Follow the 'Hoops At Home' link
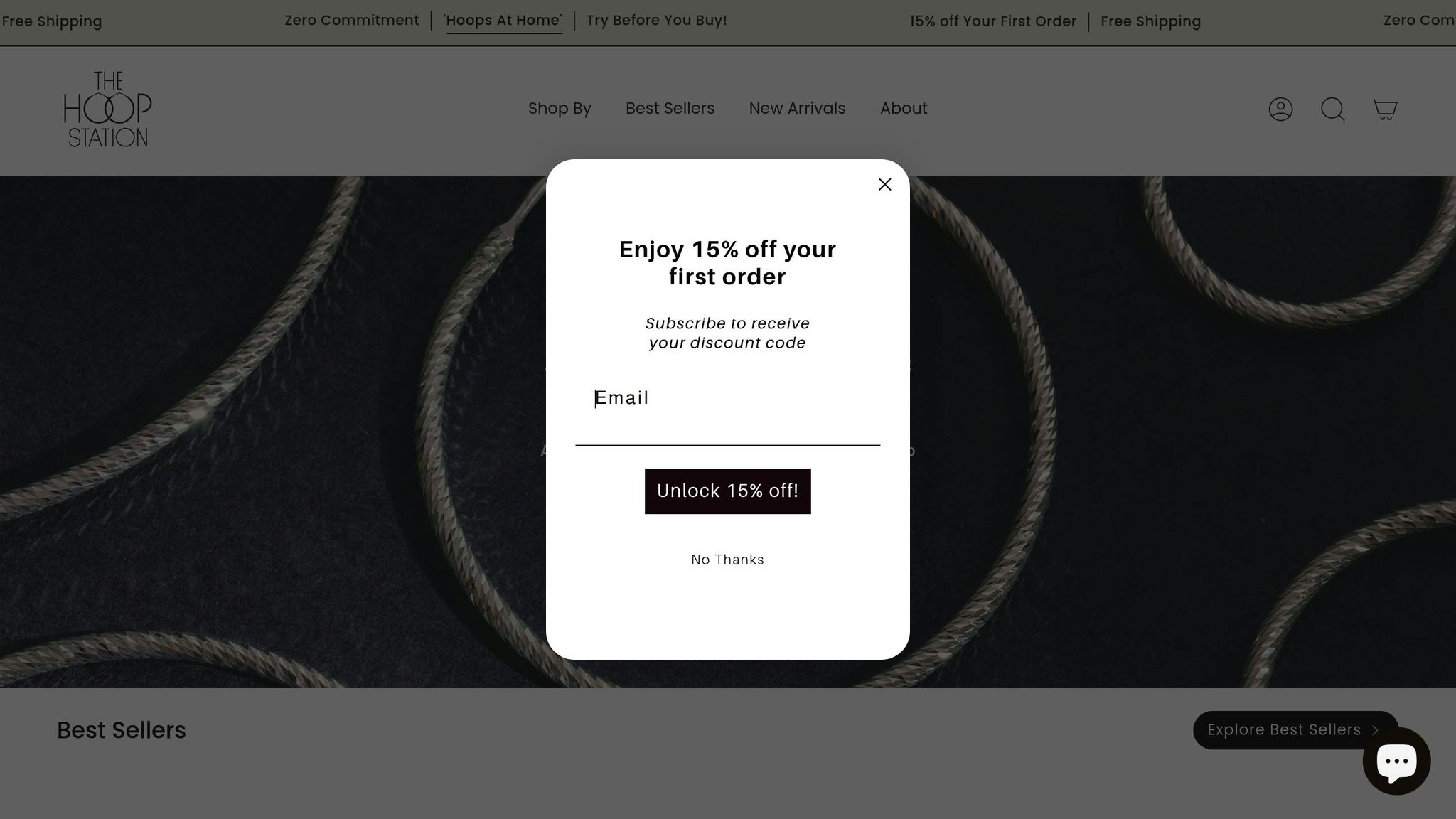The height and width of the screenshot is (819, 1456). coord(503,21)
